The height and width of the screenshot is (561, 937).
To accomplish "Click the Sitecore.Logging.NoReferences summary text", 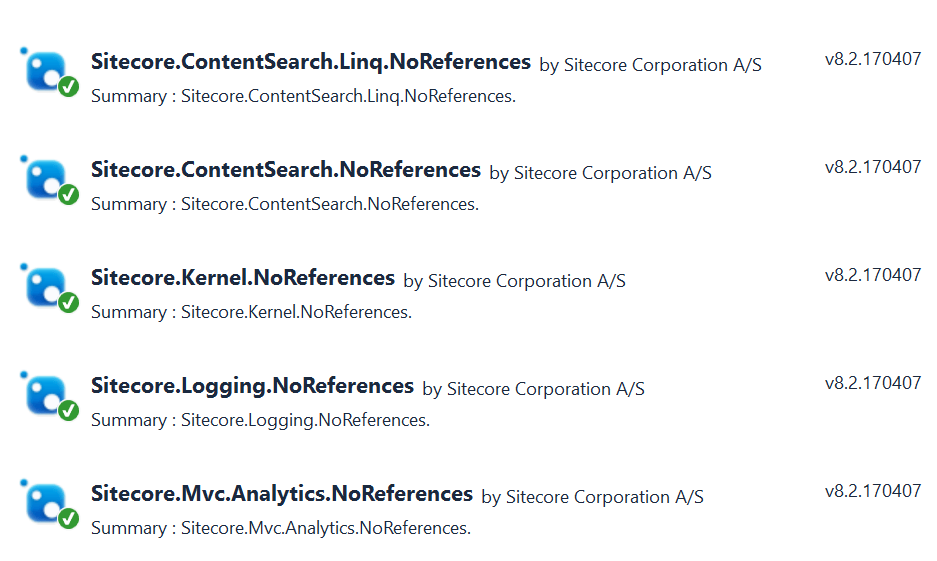I will (x=260, y=420).
